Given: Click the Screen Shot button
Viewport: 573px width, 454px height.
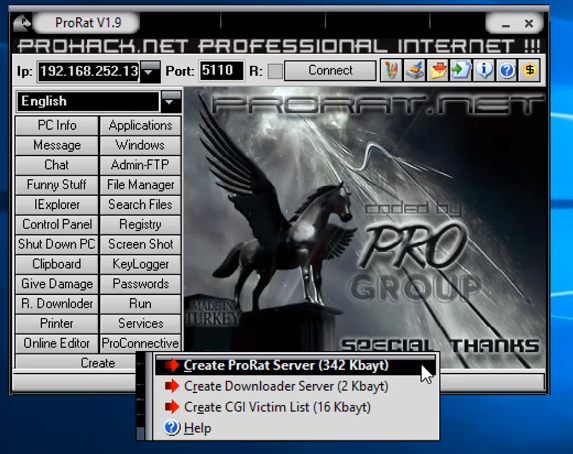Looking at the screenshot, I should (x=140, y=244).
